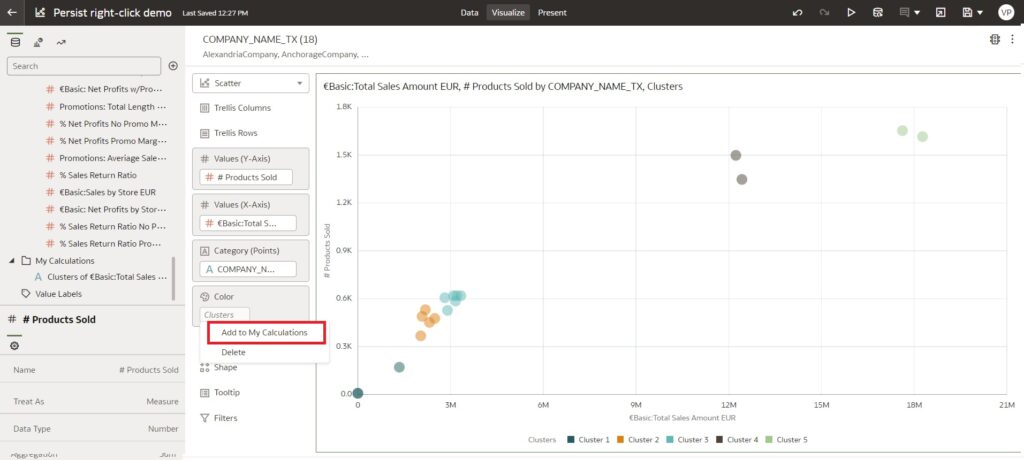Switch to the Visualize tab
This screenshot has width=1024, height=460.
508,12
